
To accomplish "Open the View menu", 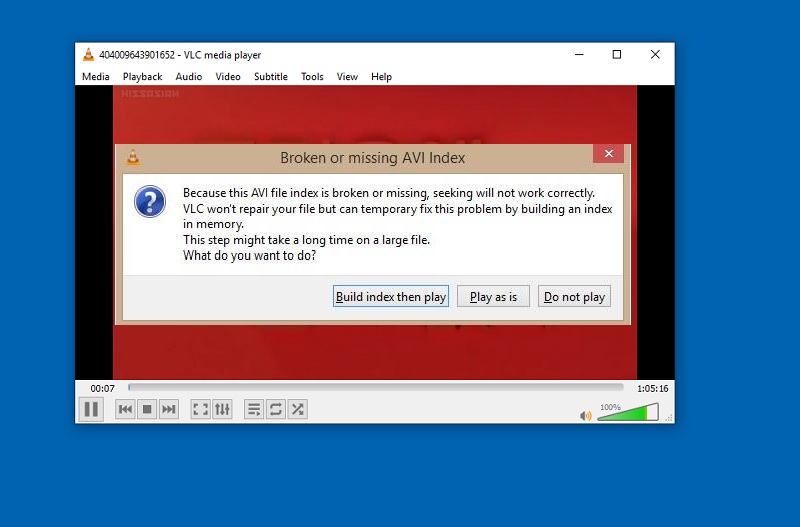I will 347,77.
